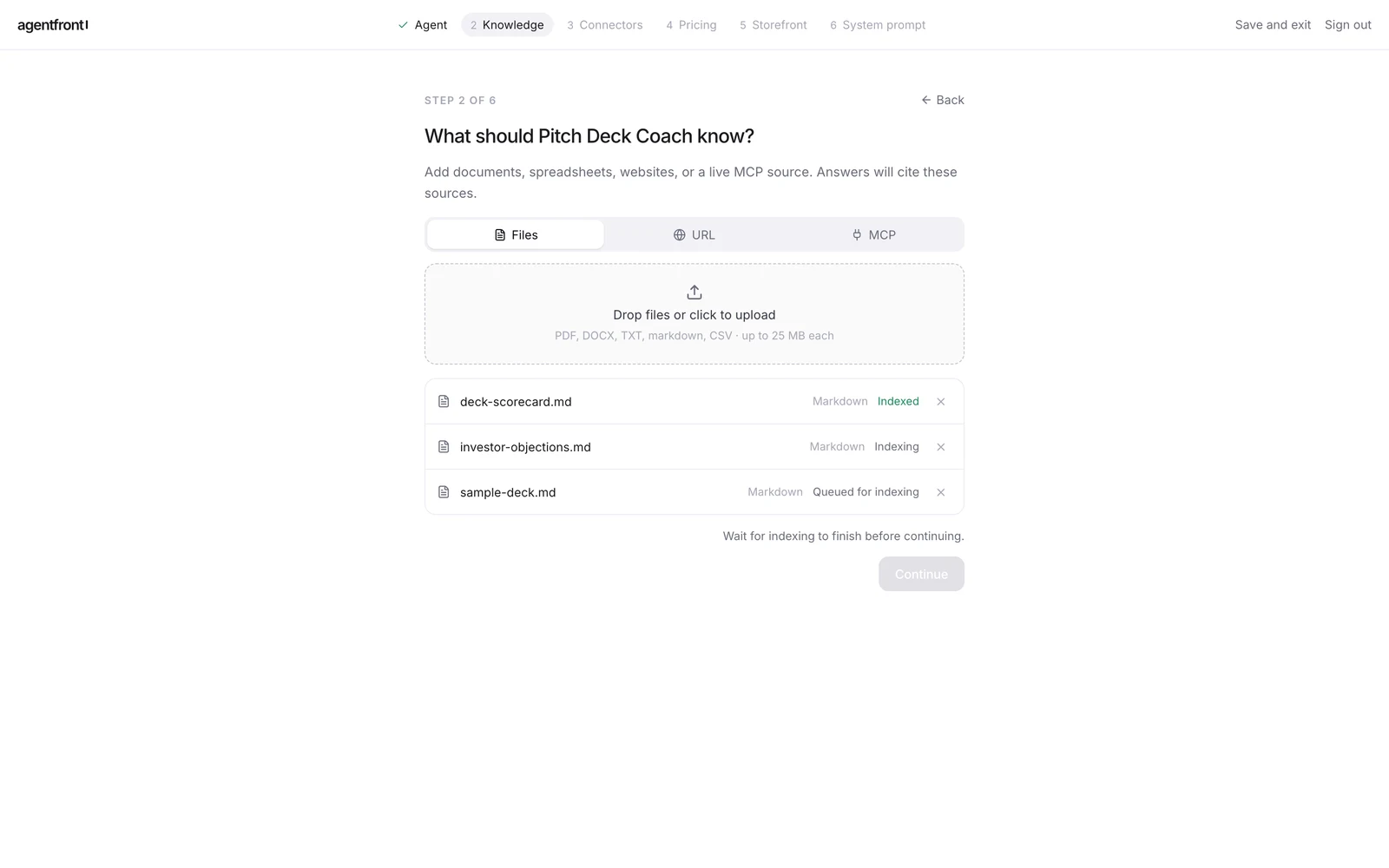Click the globe icon on the URL tab

tap(680, 235)
